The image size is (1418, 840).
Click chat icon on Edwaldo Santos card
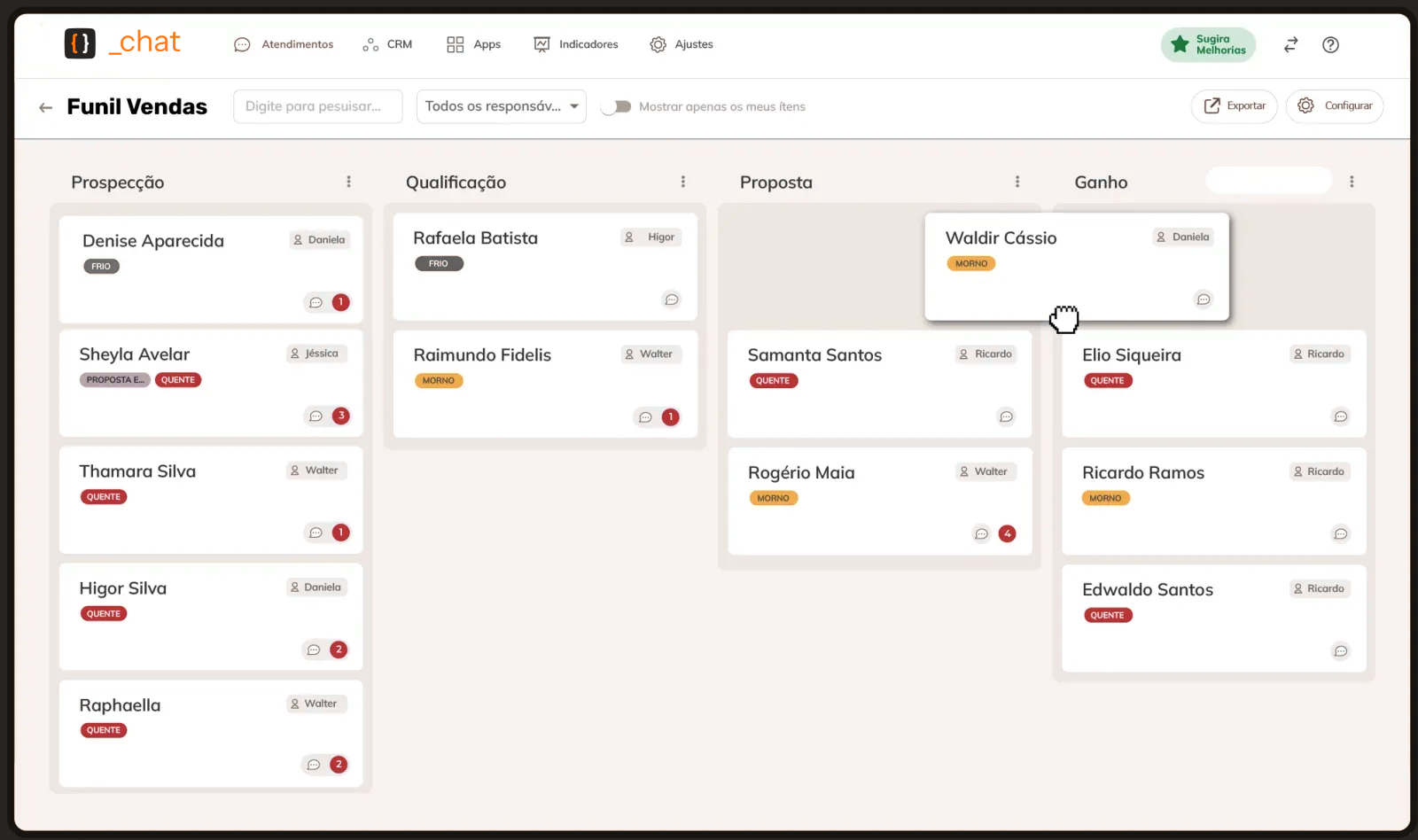coord(1341,651)
